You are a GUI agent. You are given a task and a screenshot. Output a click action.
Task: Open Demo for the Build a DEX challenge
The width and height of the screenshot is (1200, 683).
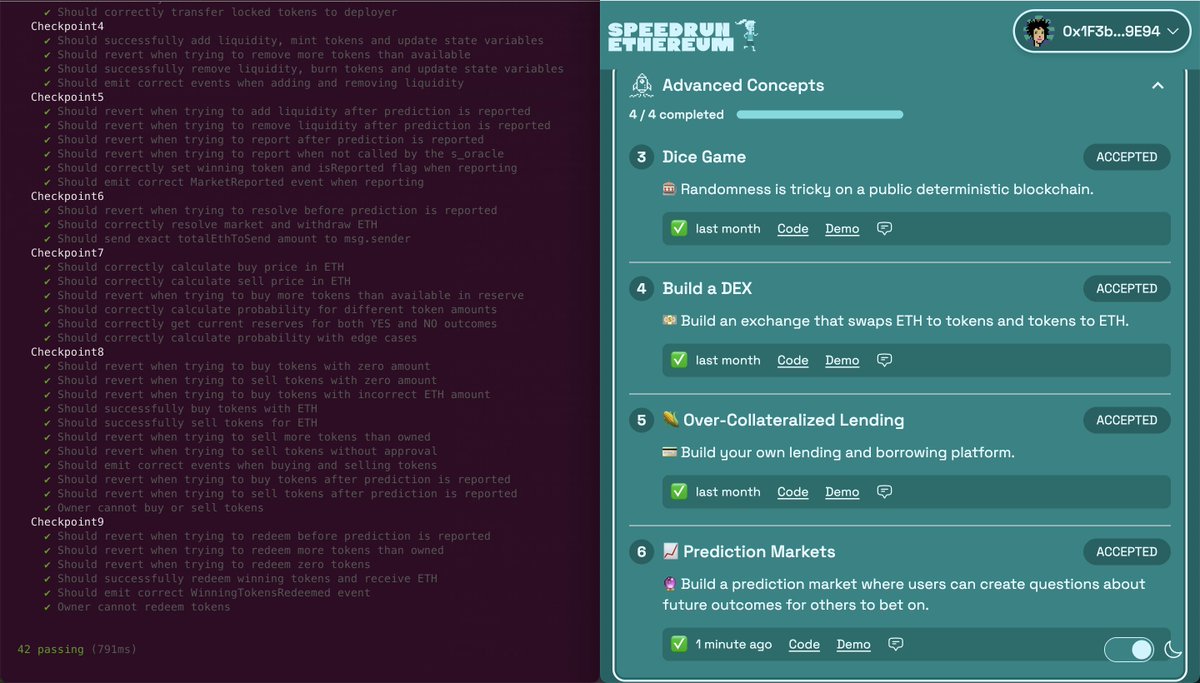[x=842, y=360]
